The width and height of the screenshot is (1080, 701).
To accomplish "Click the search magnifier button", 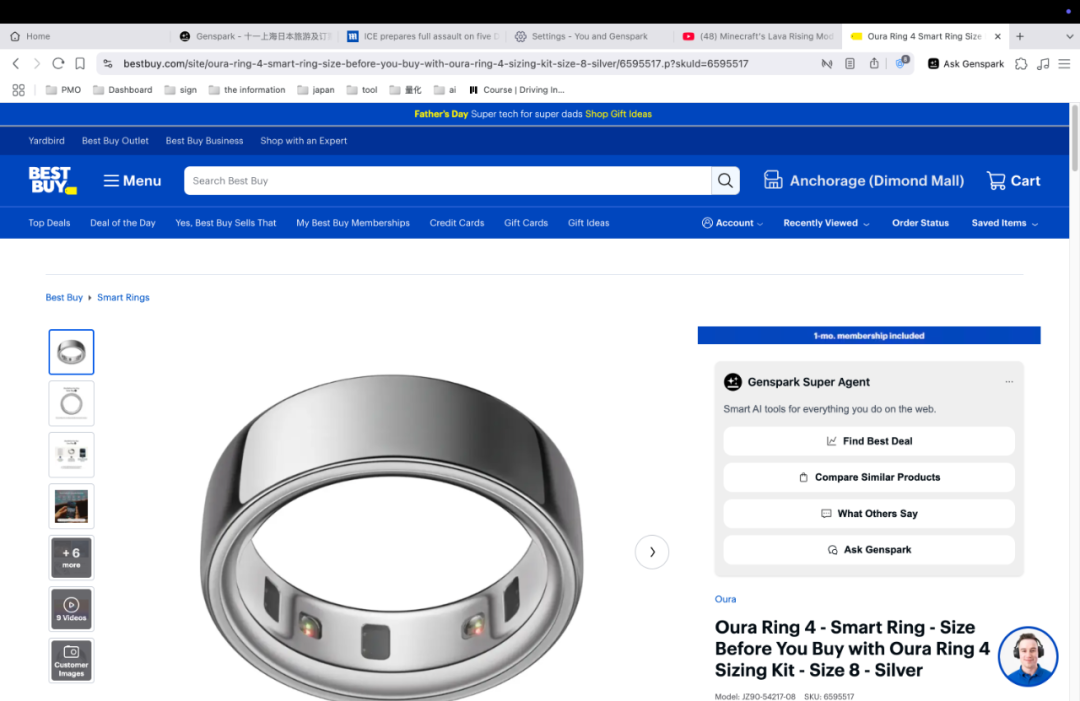I will click(725, 181).
